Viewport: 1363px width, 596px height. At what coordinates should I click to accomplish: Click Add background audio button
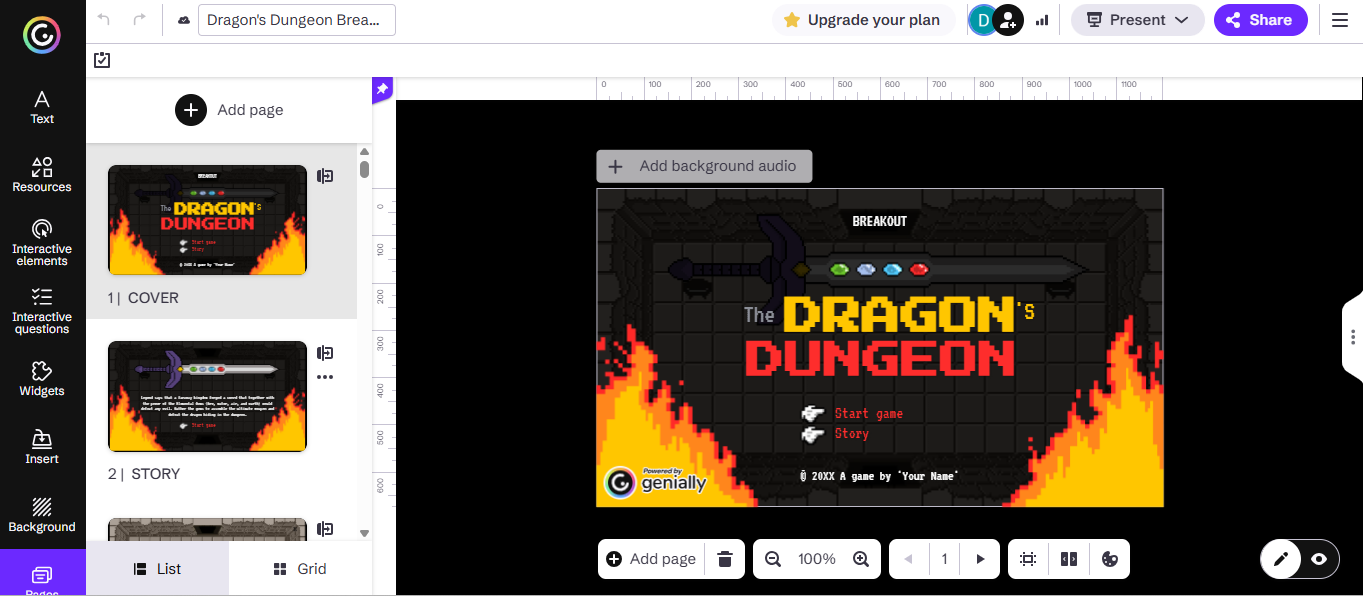coord(704,166)
